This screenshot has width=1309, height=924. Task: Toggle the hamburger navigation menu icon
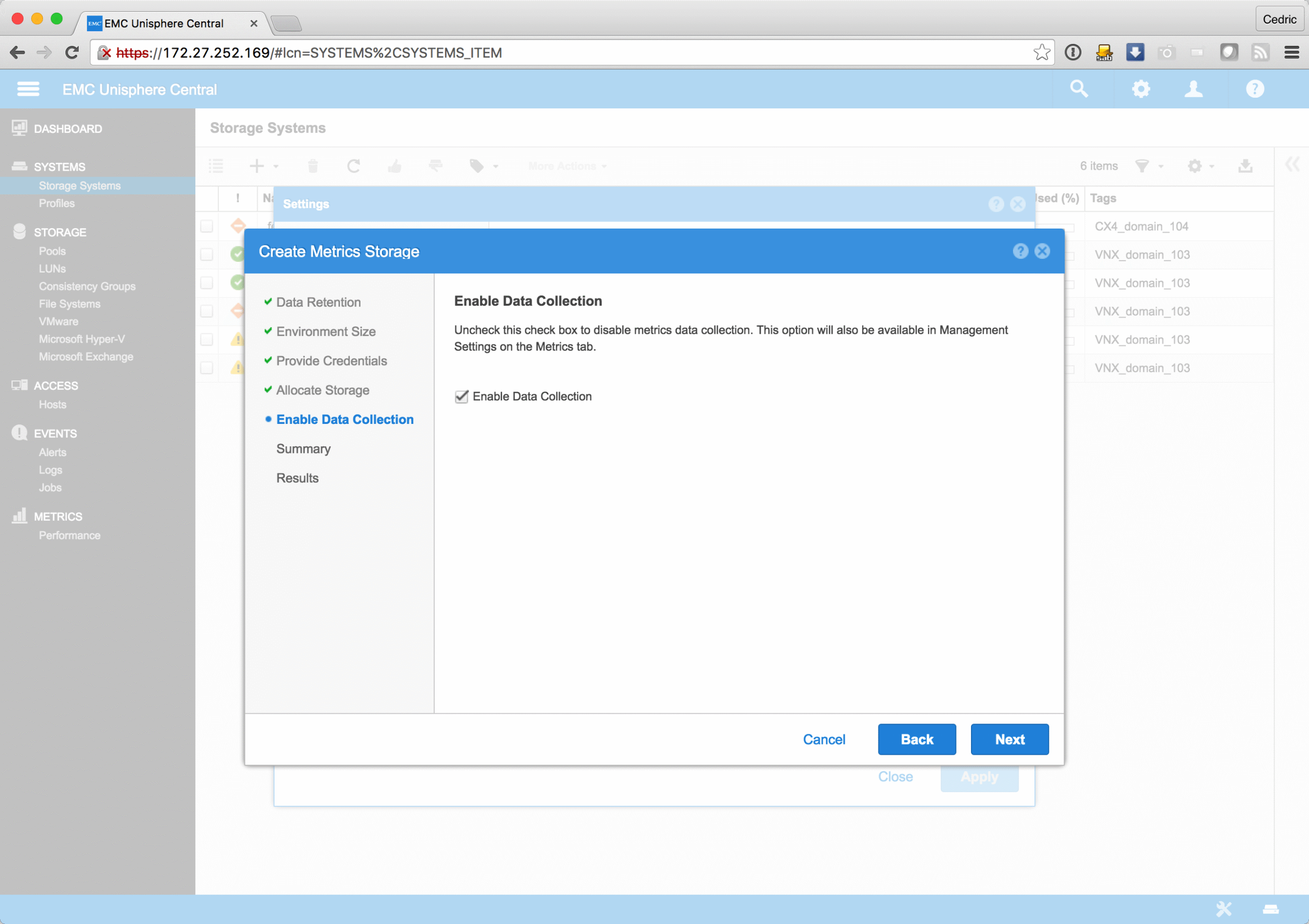[28, 89]
